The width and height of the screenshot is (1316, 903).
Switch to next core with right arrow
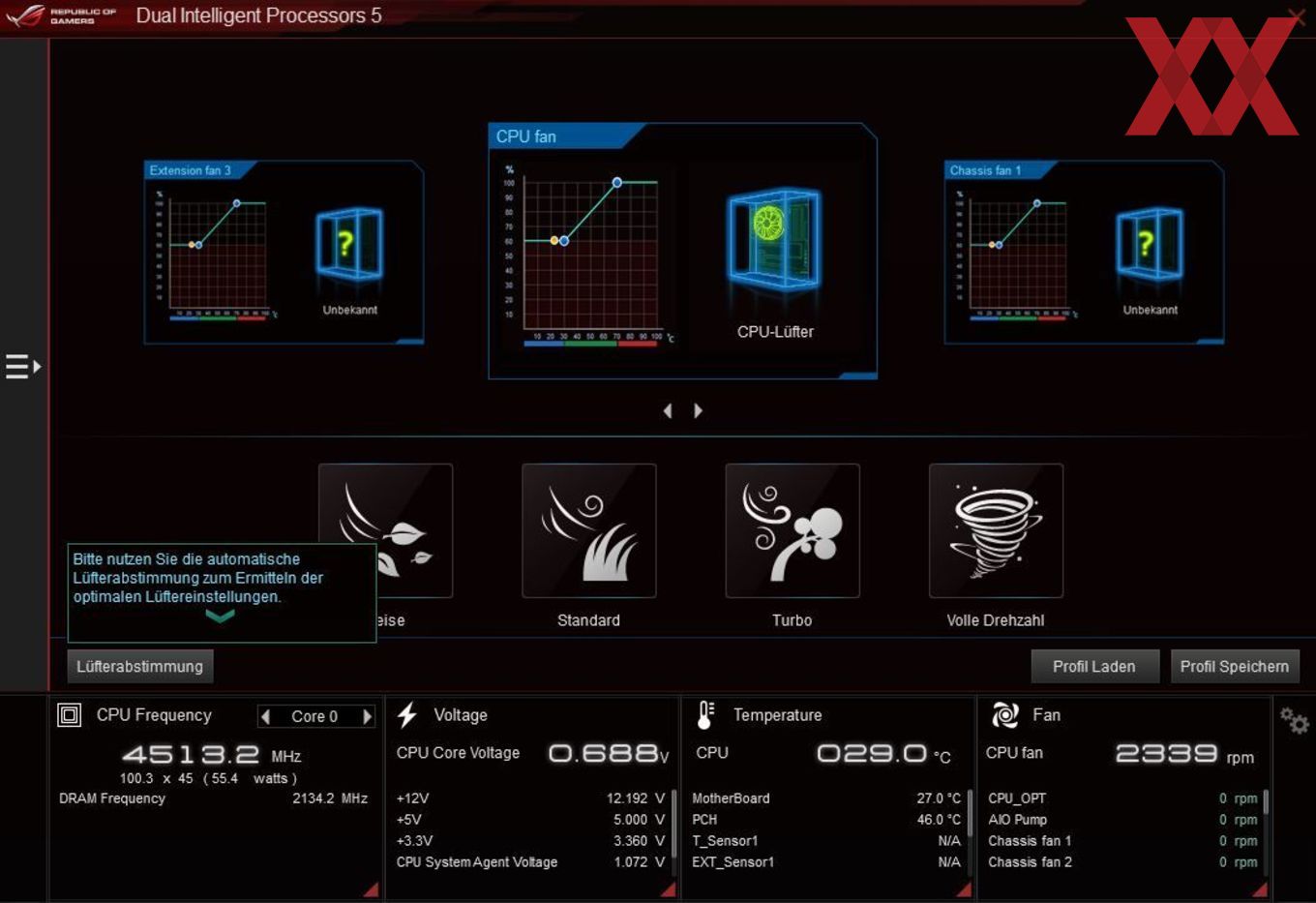pyautogui.click(x=367, y=716)
